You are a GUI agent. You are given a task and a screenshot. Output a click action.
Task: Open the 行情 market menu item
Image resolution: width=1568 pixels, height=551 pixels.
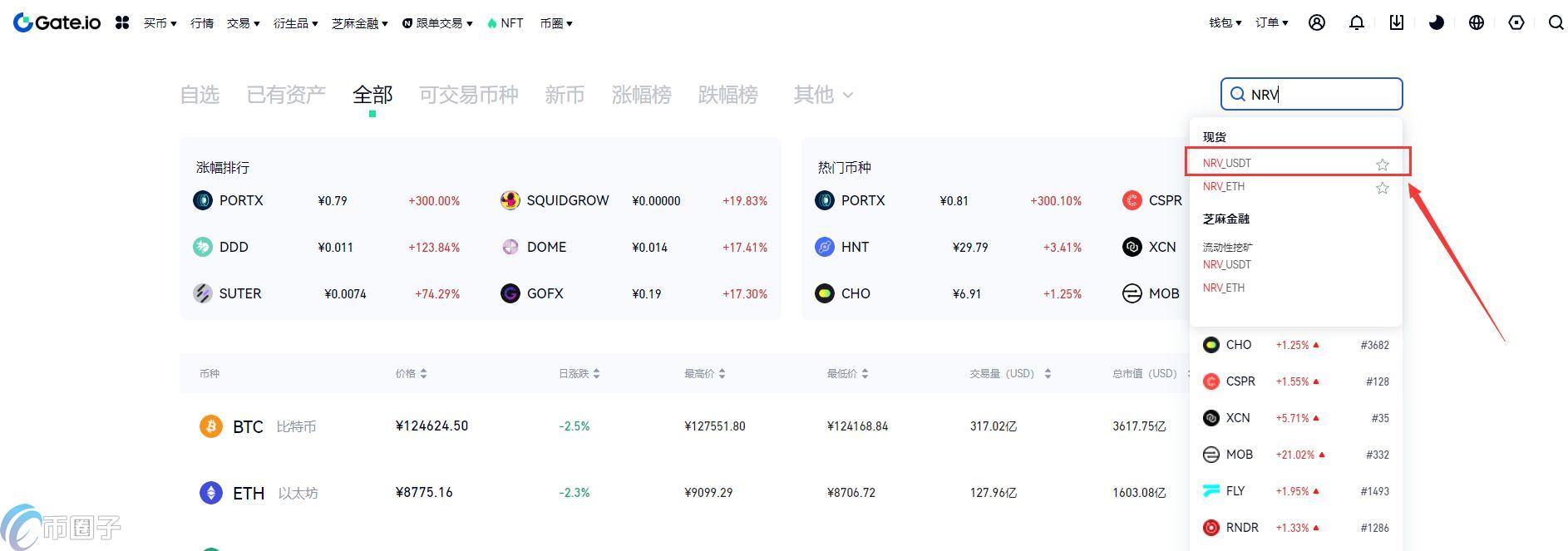point(202,23)
